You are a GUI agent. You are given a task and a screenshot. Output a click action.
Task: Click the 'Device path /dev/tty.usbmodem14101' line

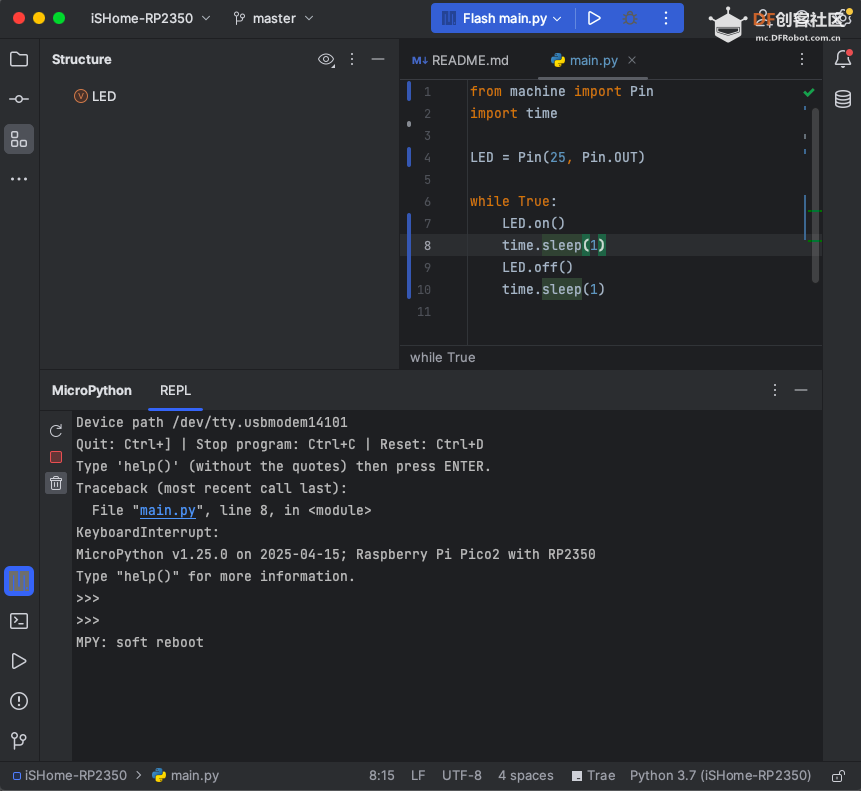(x=211, y=423)
